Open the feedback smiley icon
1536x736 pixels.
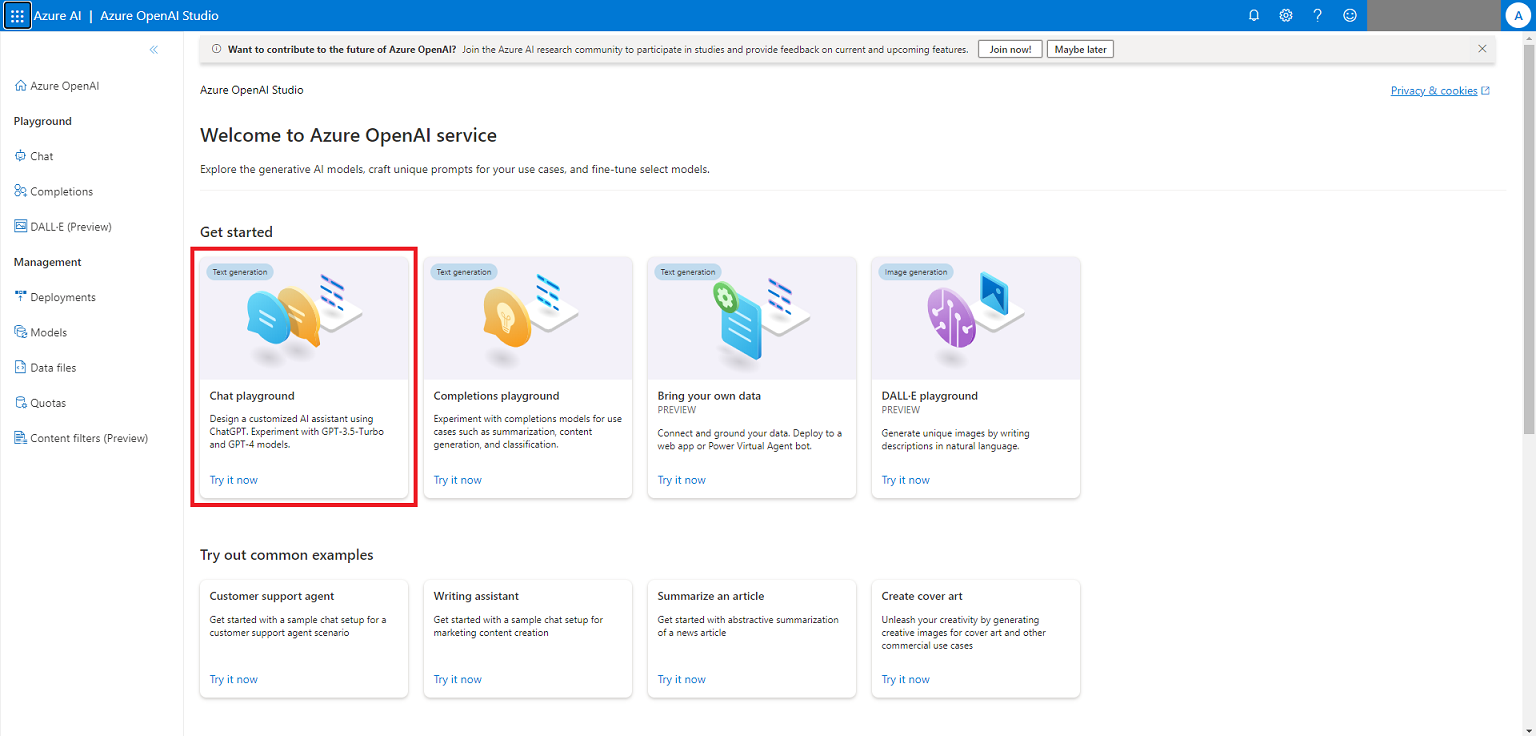1350,16
